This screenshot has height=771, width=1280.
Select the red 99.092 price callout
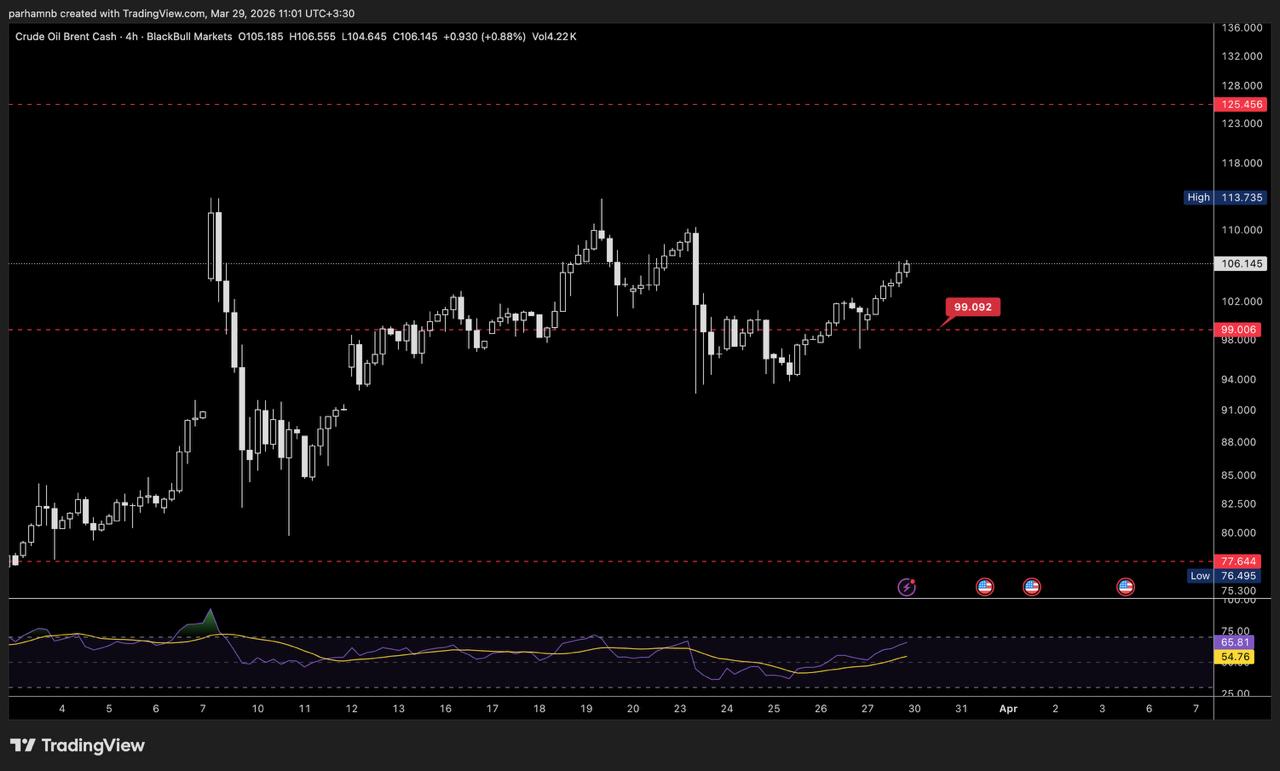point(972,307)
